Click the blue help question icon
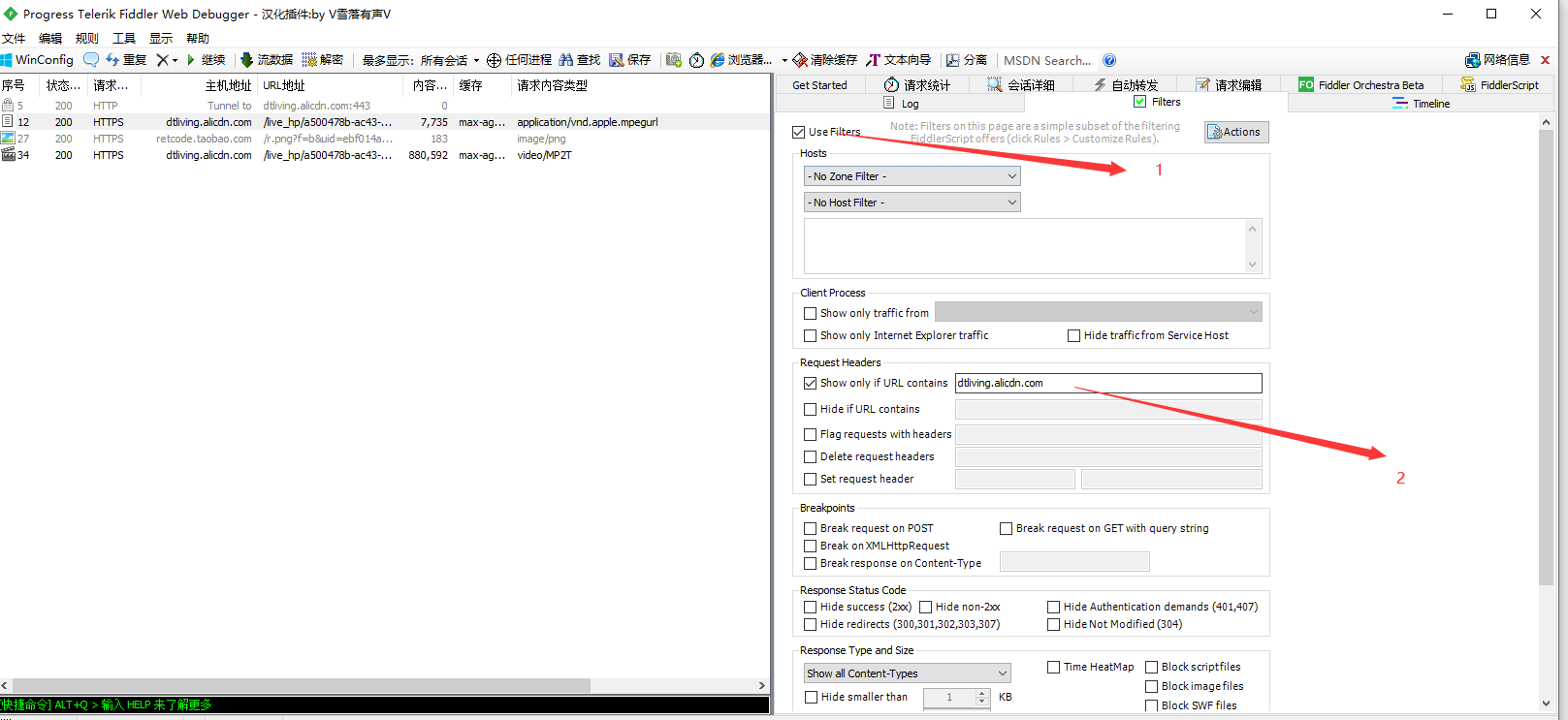This screenshot has height=720, width=1568. pos(1109,60)
